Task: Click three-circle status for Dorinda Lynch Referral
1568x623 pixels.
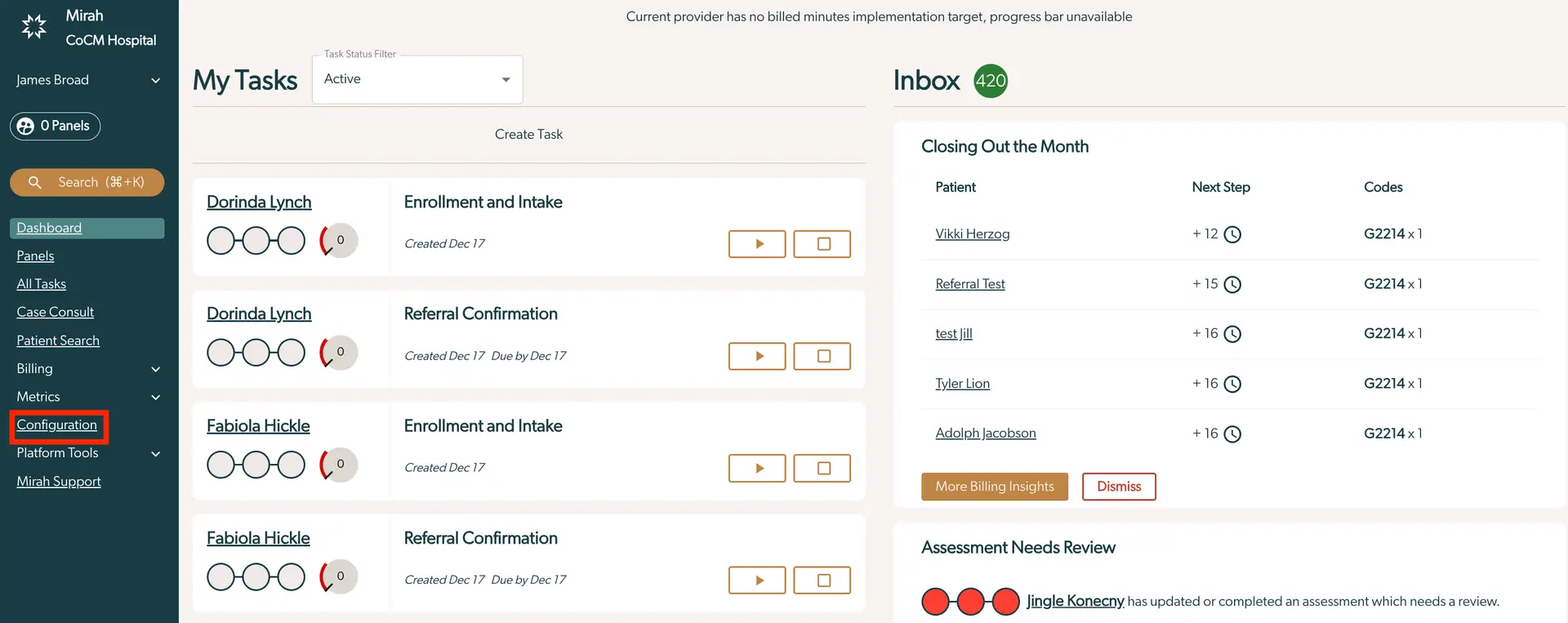Action: (256, 353)
